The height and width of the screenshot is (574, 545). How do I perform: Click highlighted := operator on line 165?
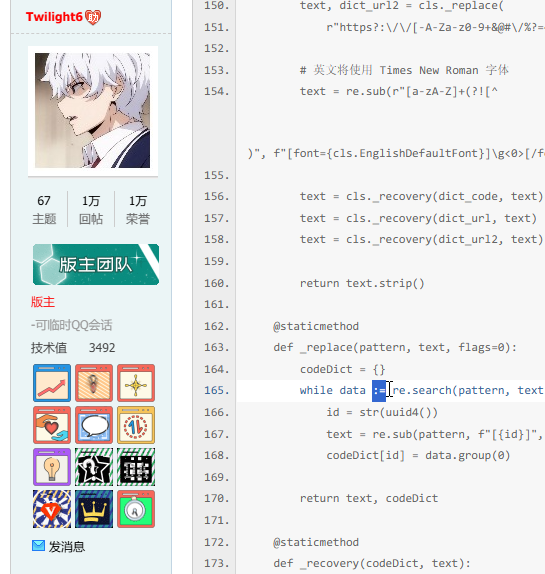pyautogui.click(x=379, y=391)
